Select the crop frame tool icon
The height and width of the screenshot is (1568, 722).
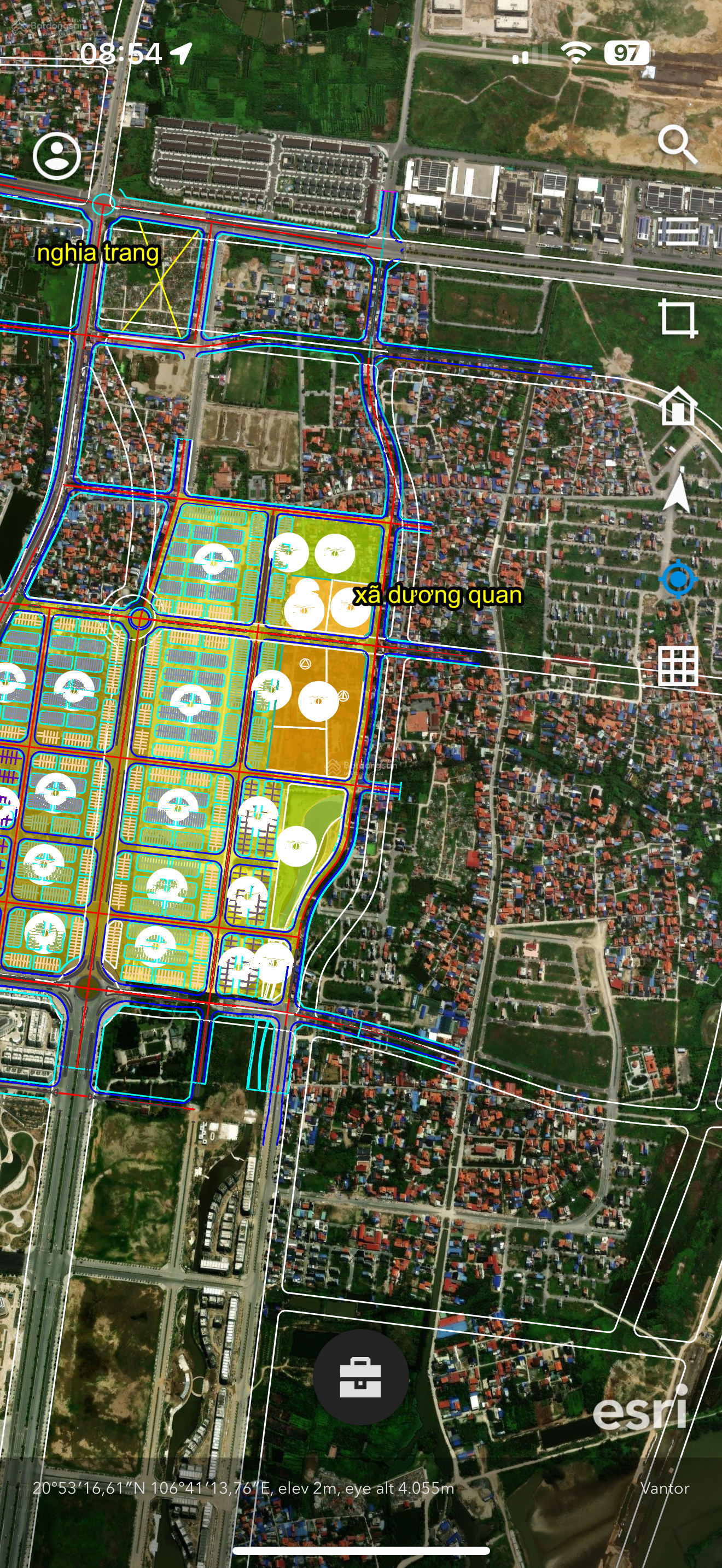click(678, 318)
